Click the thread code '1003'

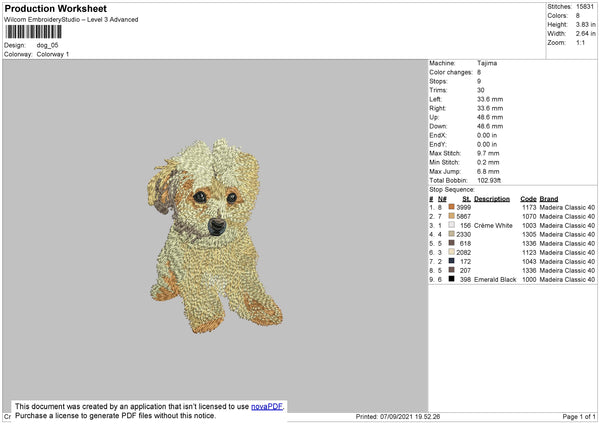529,225
